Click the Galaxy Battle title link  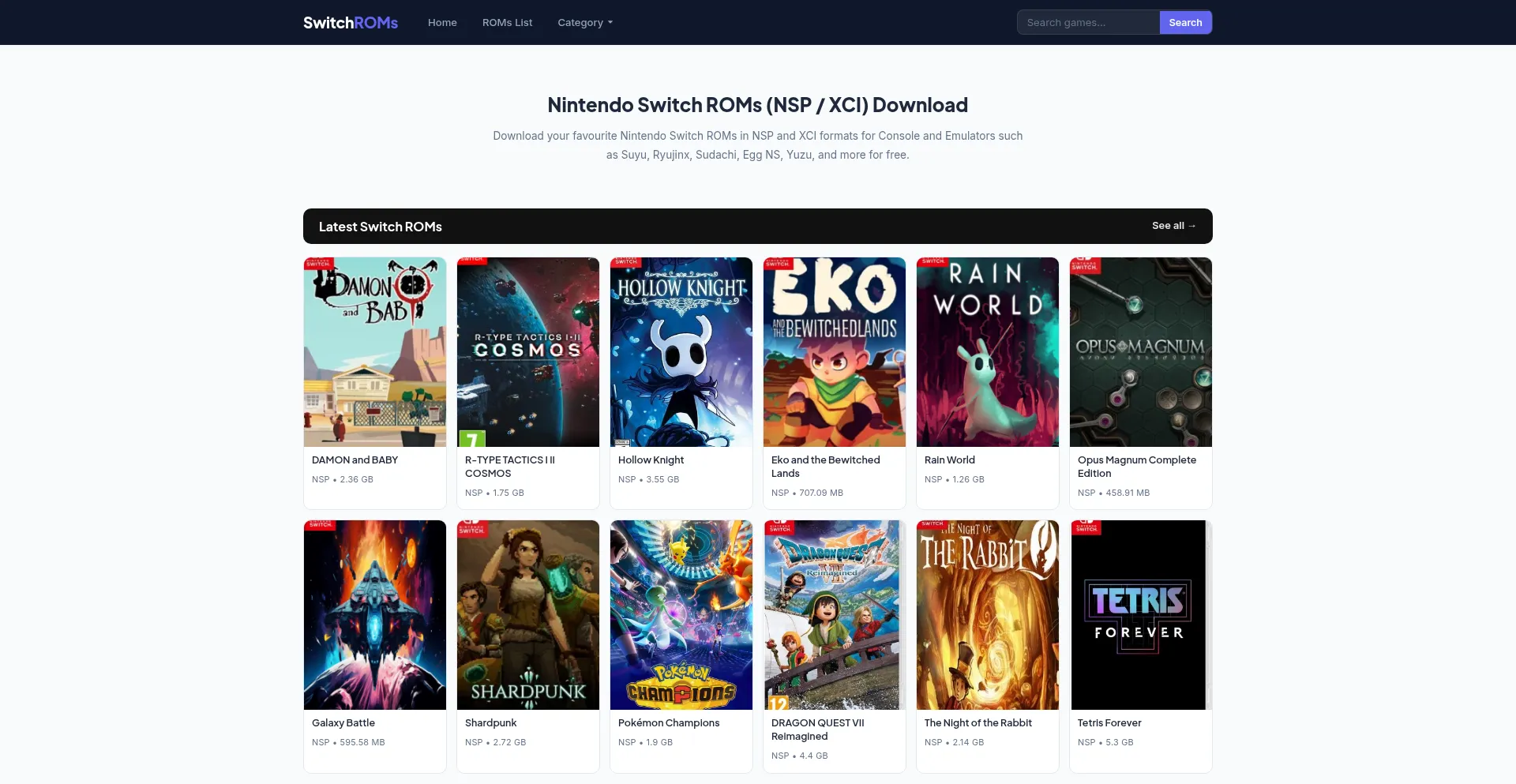pos(343,723)
